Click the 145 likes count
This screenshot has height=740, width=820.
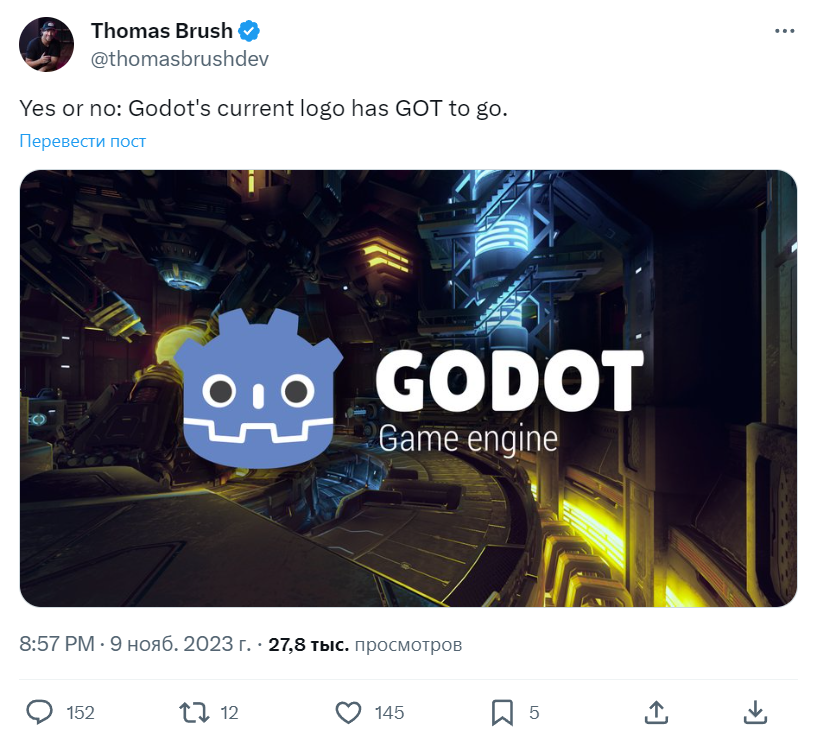(389, 713)
